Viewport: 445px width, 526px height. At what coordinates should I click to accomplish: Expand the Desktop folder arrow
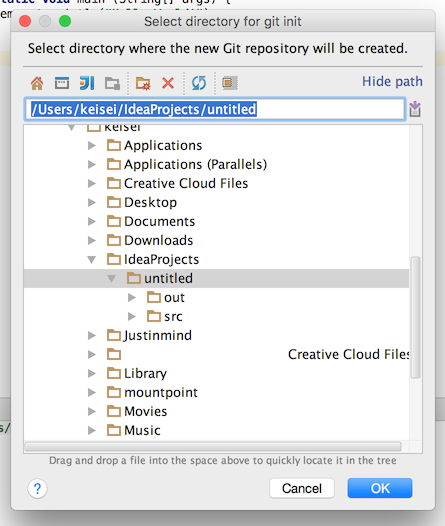click(x=92, y=203)
